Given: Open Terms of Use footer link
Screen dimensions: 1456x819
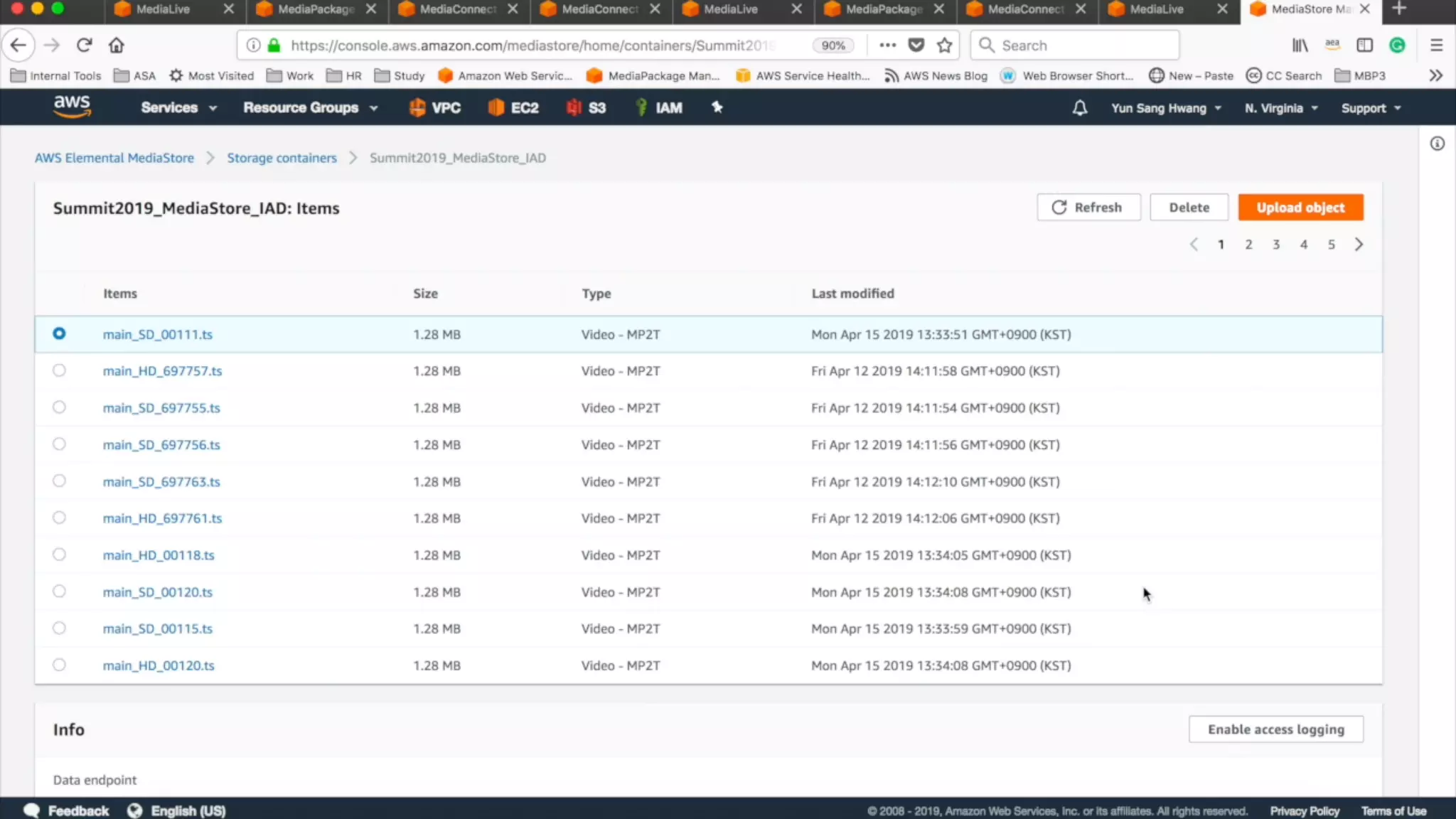Looking at the screenshot, I should click(x=1393, y=811).
